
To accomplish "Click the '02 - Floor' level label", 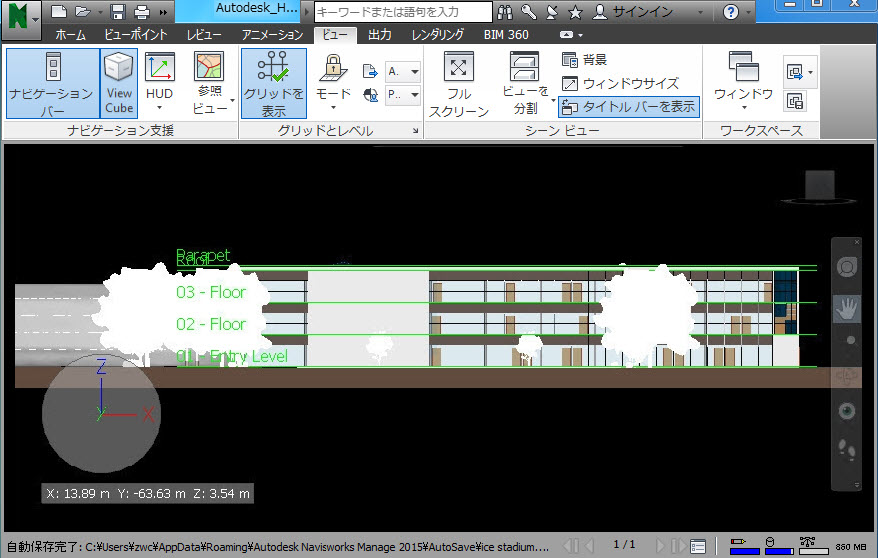I will click(211, 324).
